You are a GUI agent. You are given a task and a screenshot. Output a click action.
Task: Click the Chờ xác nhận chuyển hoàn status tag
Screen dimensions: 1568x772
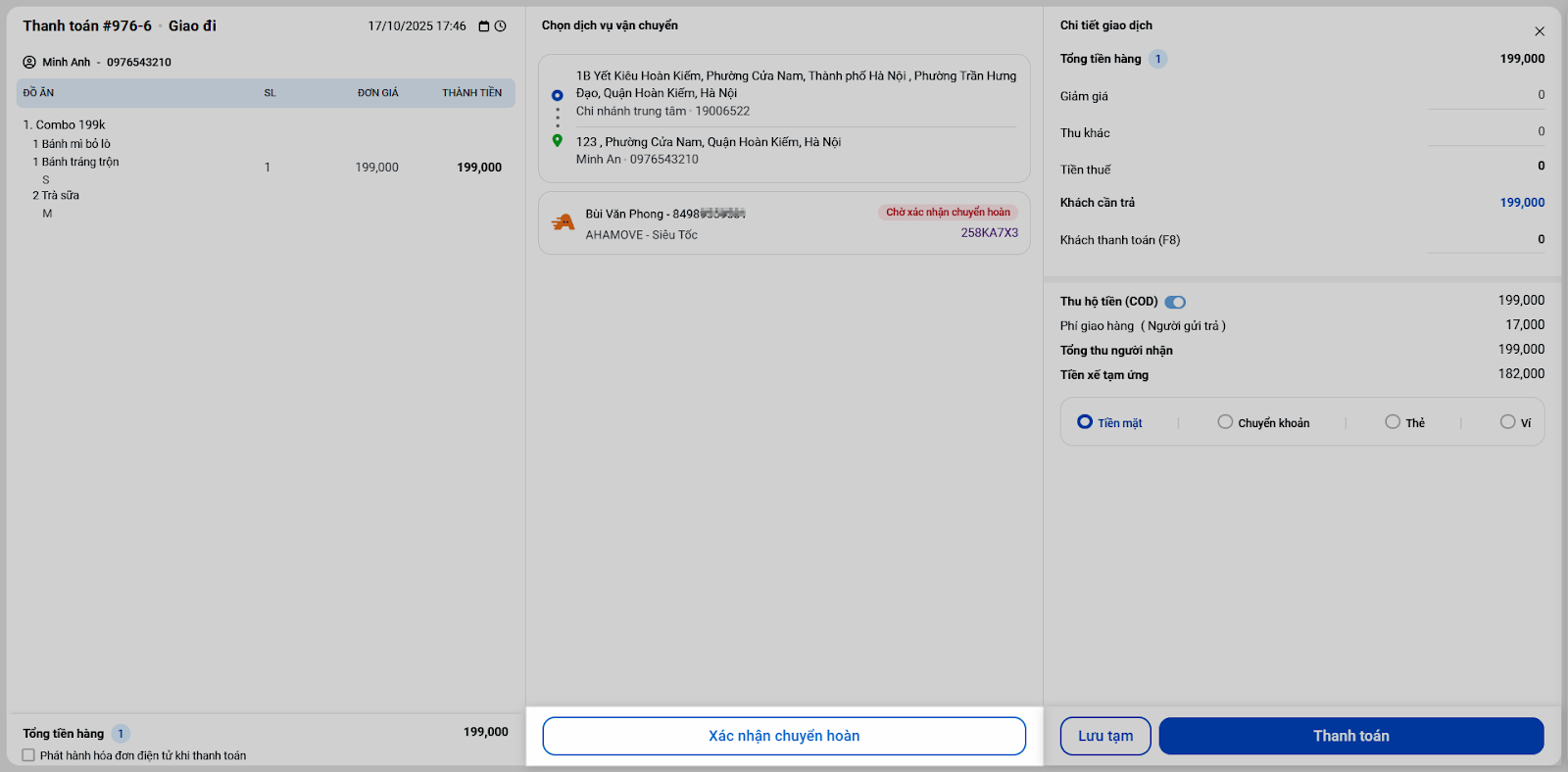(x=948, y=212)
